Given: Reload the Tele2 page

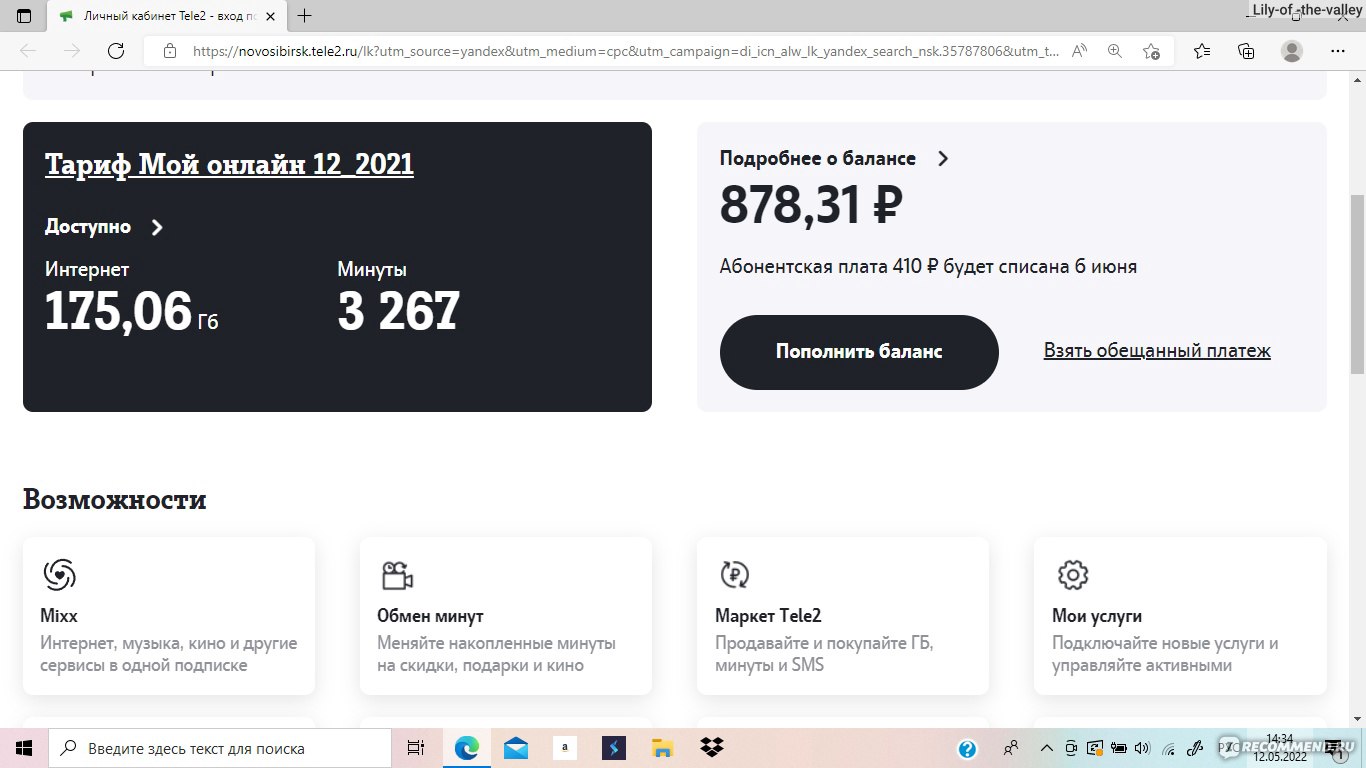Looking at the screenshot, I should coord(116,51).
